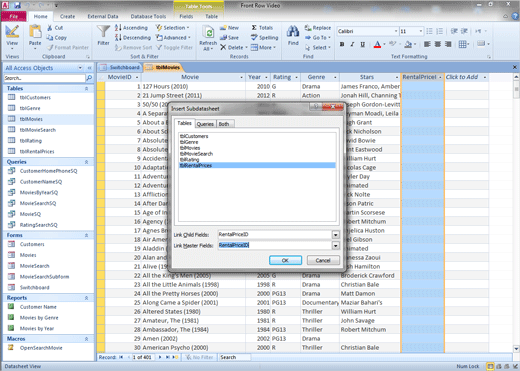Click the Paste icon in the Clipboard group
The image size is (520, 371).
[35, 31]
